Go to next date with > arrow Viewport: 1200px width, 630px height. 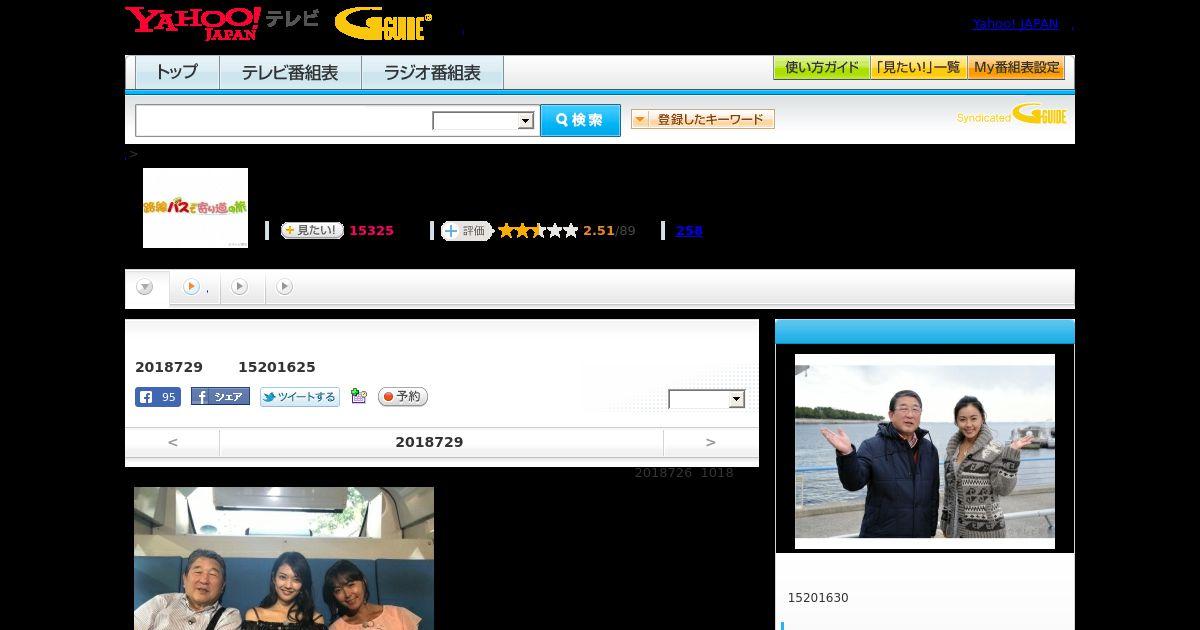tap(711, 442)
